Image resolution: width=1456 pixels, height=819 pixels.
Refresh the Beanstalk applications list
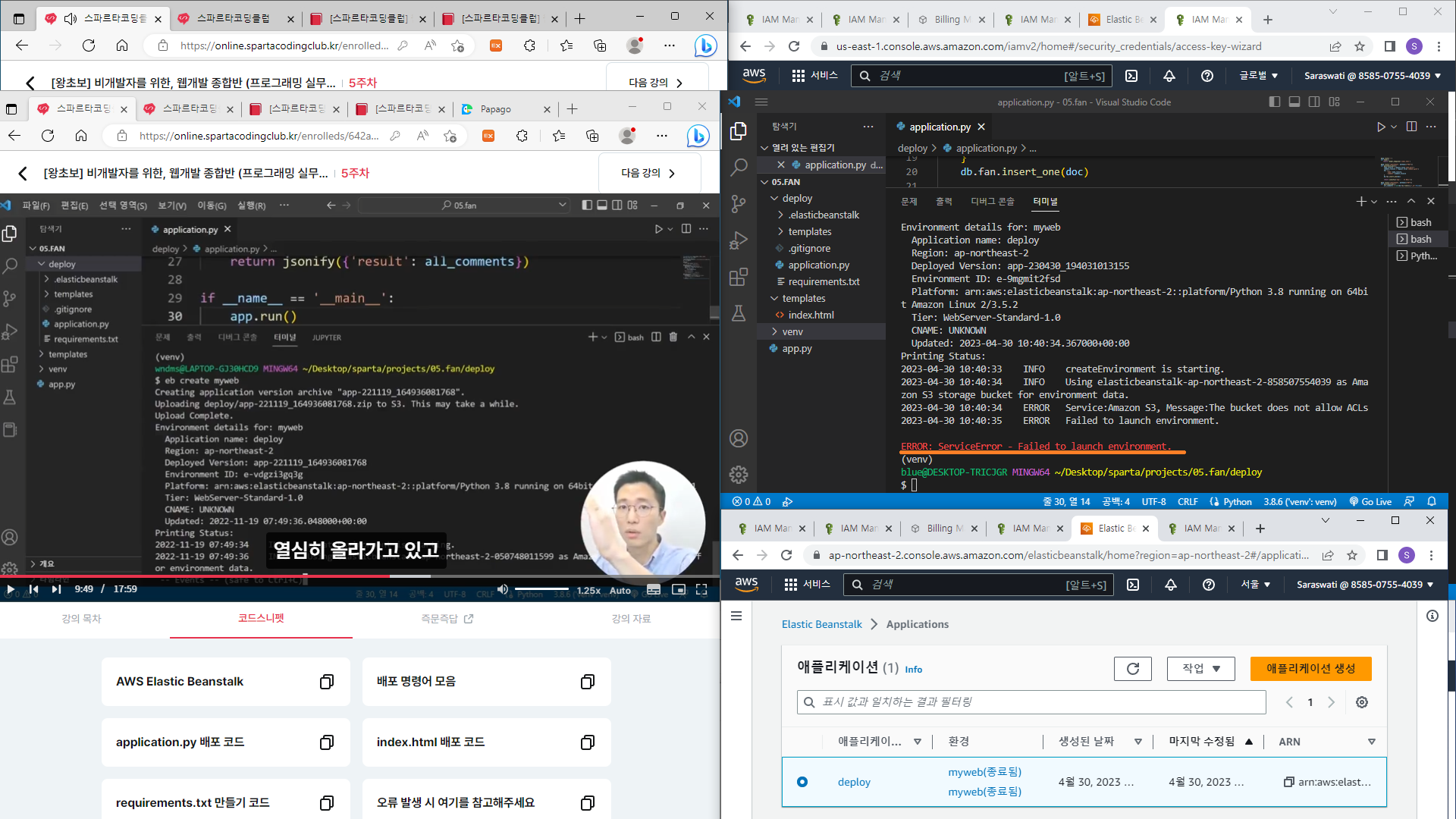[x=1133, y=669]
